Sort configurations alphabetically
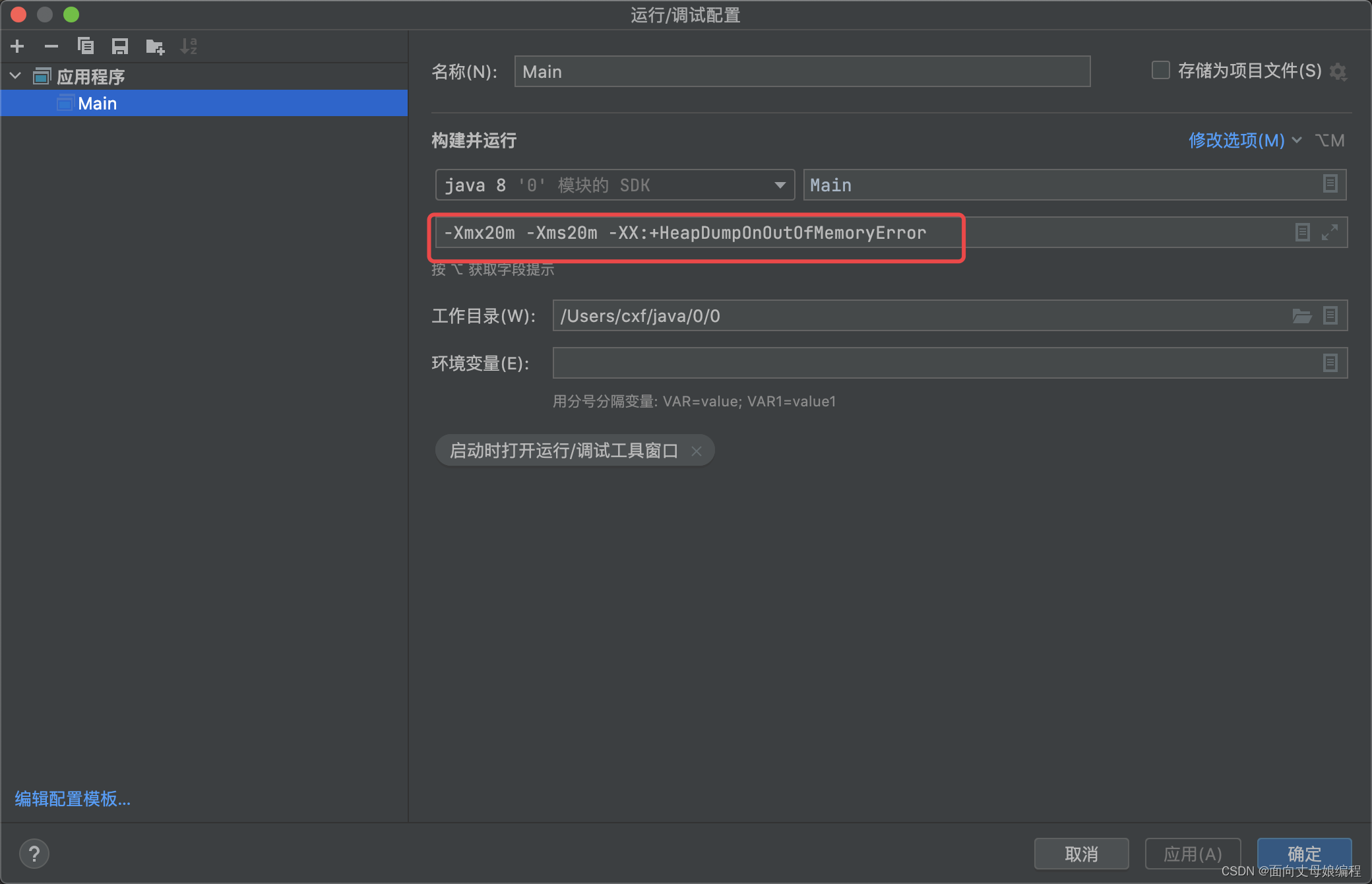The image size is (1372, 884). 189,46
